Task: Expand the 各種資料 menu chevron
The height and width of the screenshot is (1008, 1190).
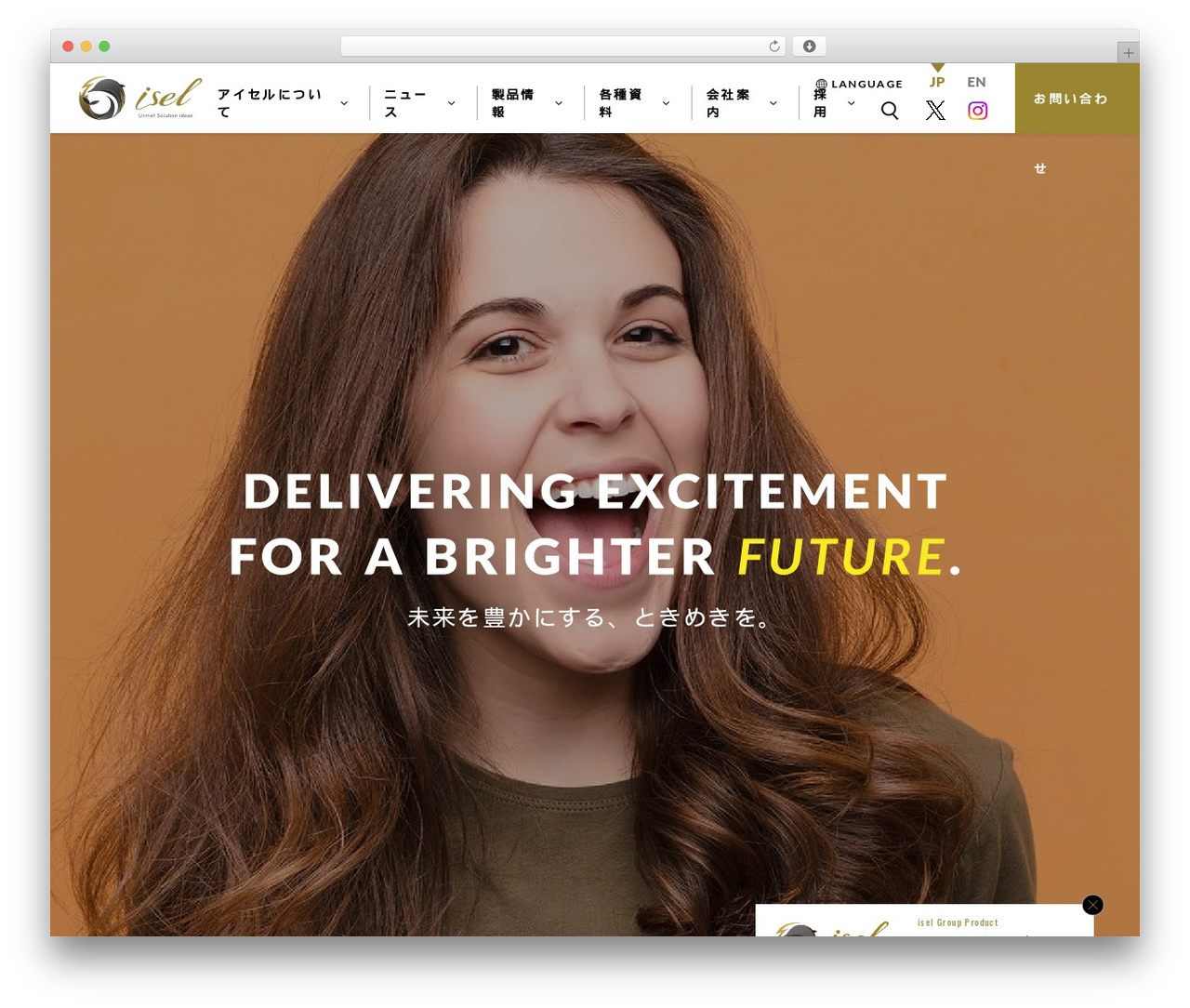Action: point(666,103)
